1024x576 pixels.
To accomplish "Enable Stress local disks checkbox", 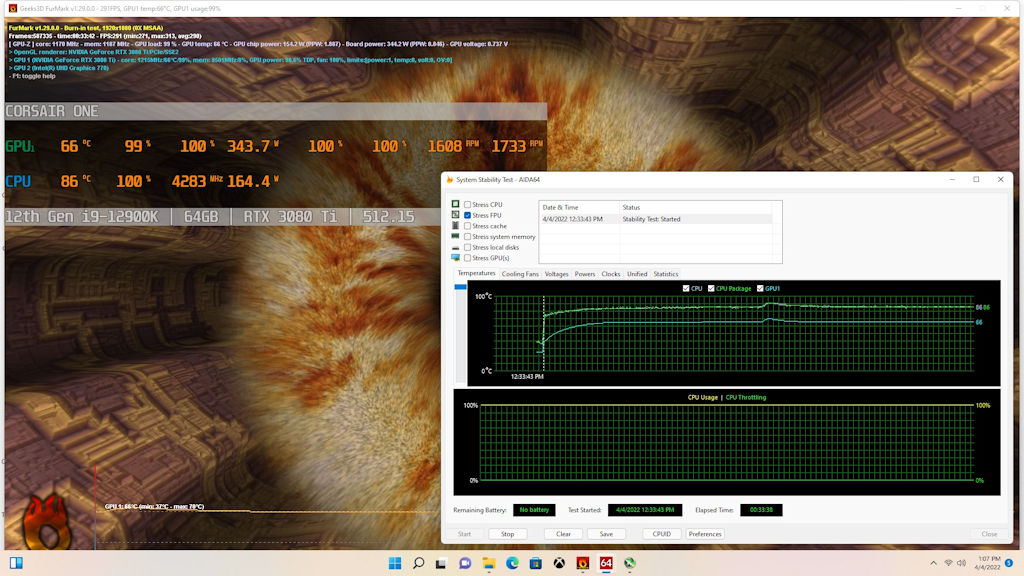I will [x=468, y=248].
